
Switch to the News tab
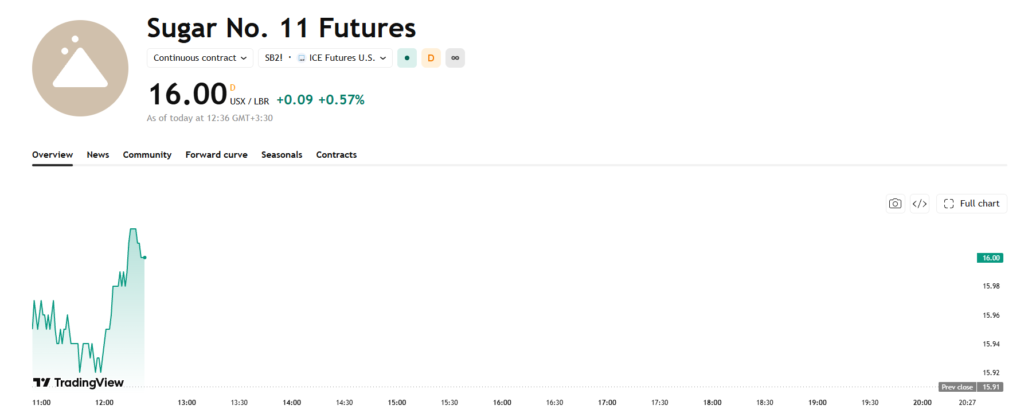click(x=98, y=155)
